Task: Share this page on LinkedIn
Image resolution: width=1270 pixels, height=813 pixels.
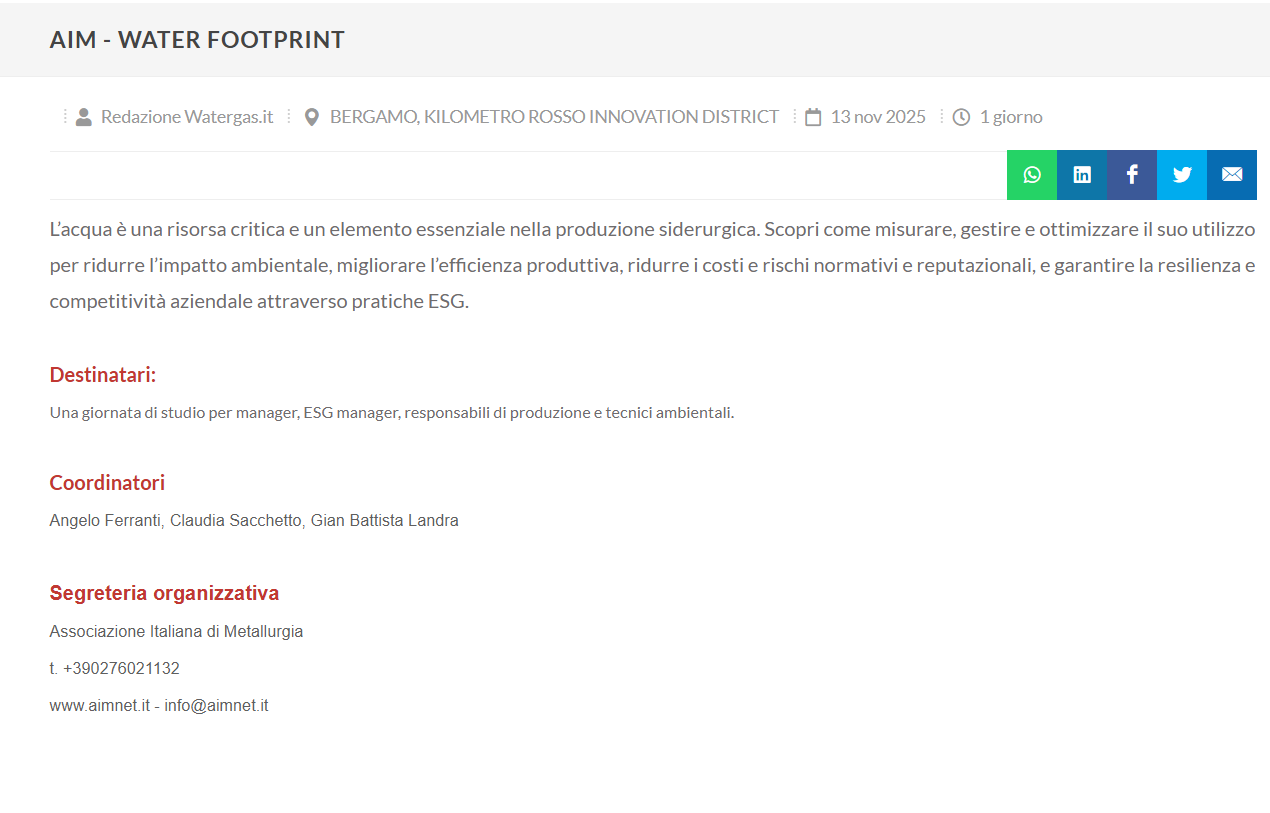Action: click(x=1082, y=175)
